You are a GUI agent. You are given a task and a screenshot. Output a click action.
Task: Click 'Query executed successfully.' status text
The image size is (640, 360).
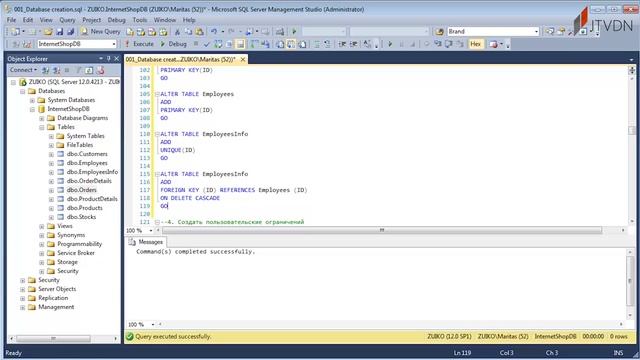[173, 337]
